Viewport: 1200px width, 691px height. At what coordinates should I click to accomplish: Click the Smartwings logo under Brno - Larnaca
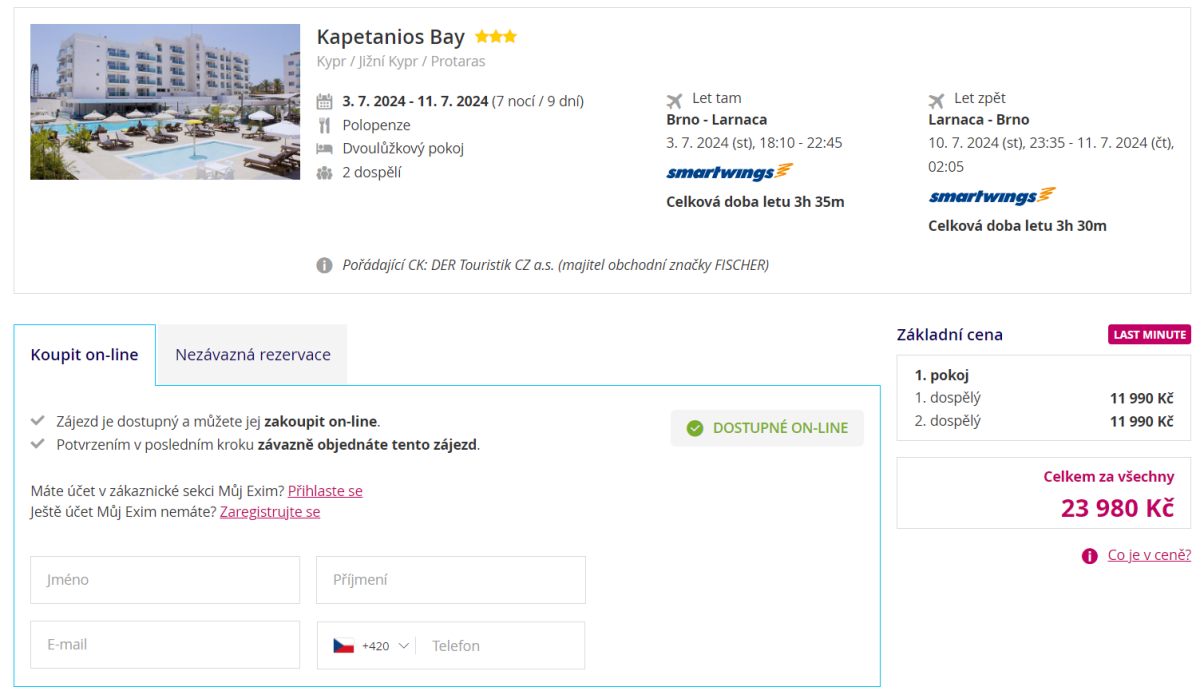tap(729, 172)
